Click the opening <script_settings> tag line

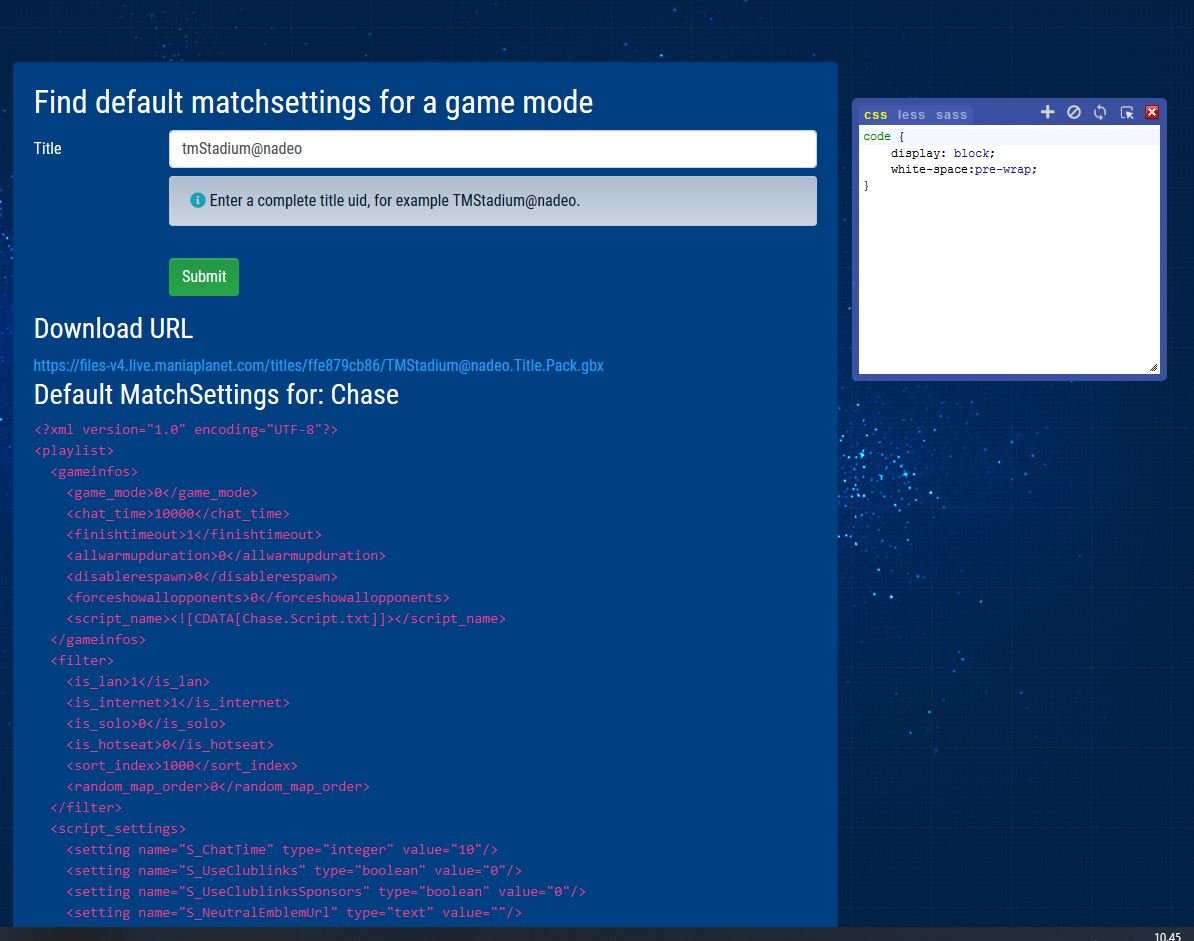pyautogui.click(x=118, y=828)
